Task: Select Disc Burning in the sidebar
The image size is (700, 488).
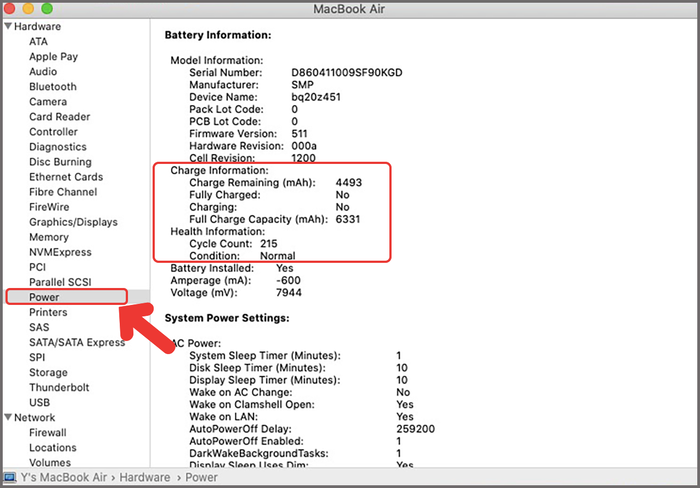Action: 60,162
